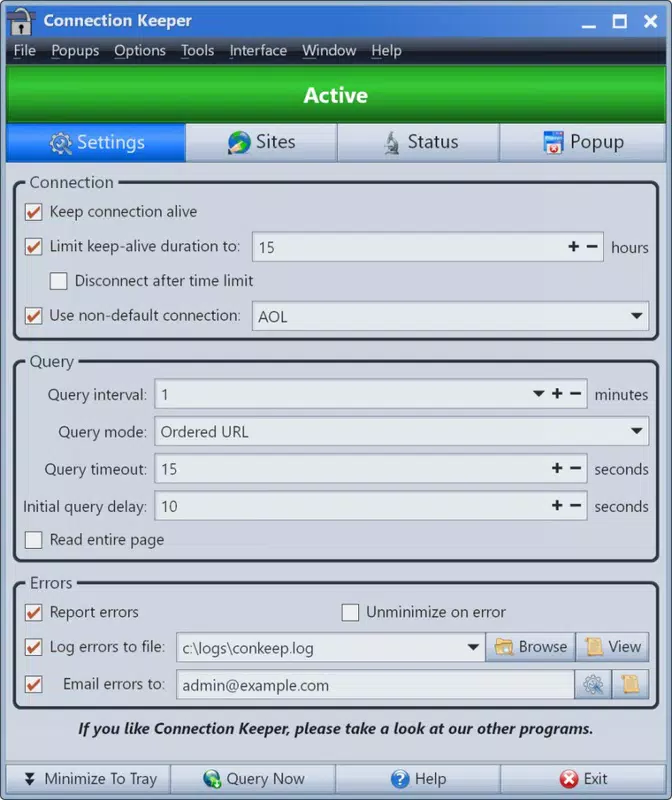This screenshot has width=672, height=800.
Task: Click the Query Now button
Action: pos(253,779)
